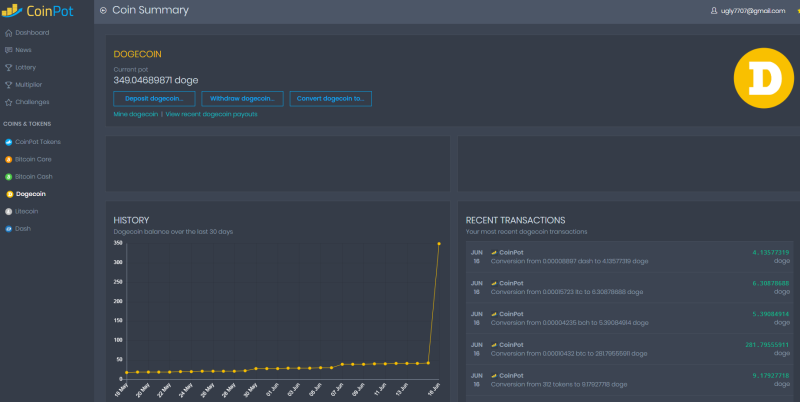Click the btc to doge conversion description

[569, 354]
